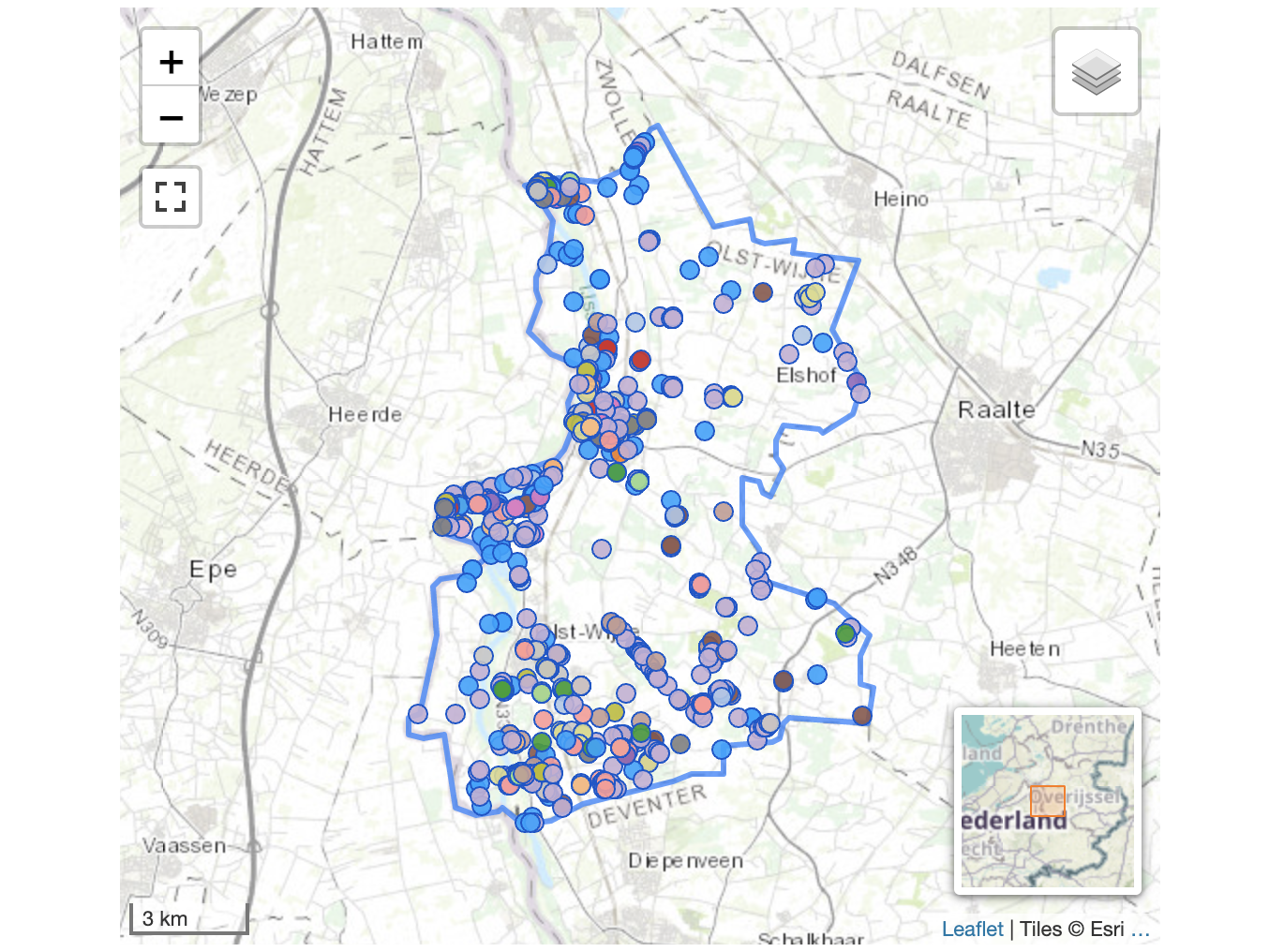The height and width of the screenshot is (952, 1269).
Task: Click blue marker on south boundary near Deventer
Action: pyautogui.click(x=721, y=750)
